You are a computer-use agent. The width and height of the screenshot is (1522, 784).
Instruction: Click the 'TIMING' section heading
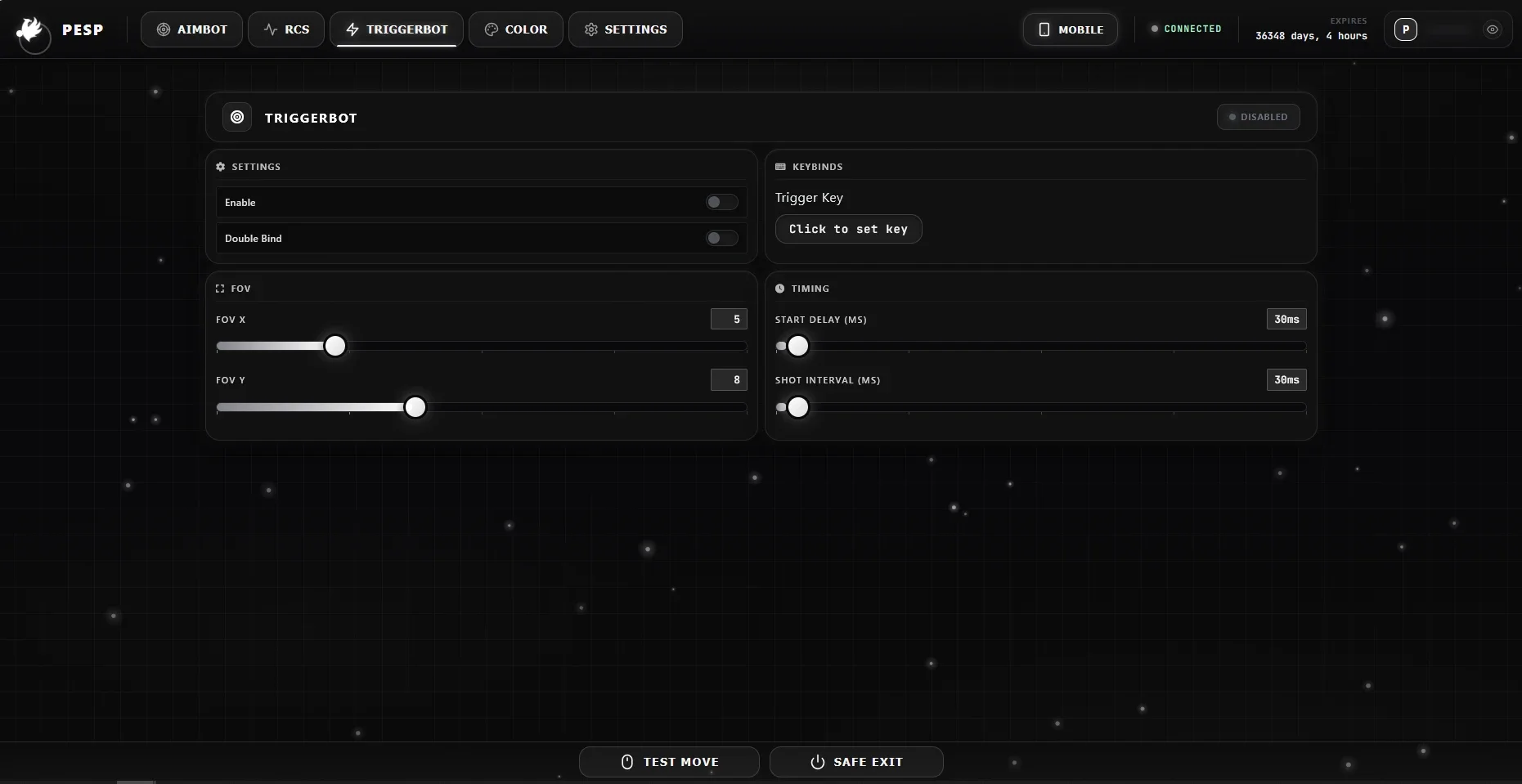tap(810, 289)
